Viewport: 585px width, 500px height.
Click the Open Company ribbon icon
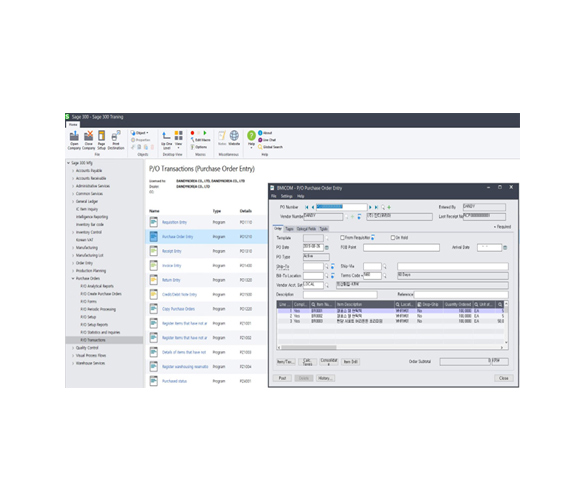pyautogui.click(x=74, y=140)
